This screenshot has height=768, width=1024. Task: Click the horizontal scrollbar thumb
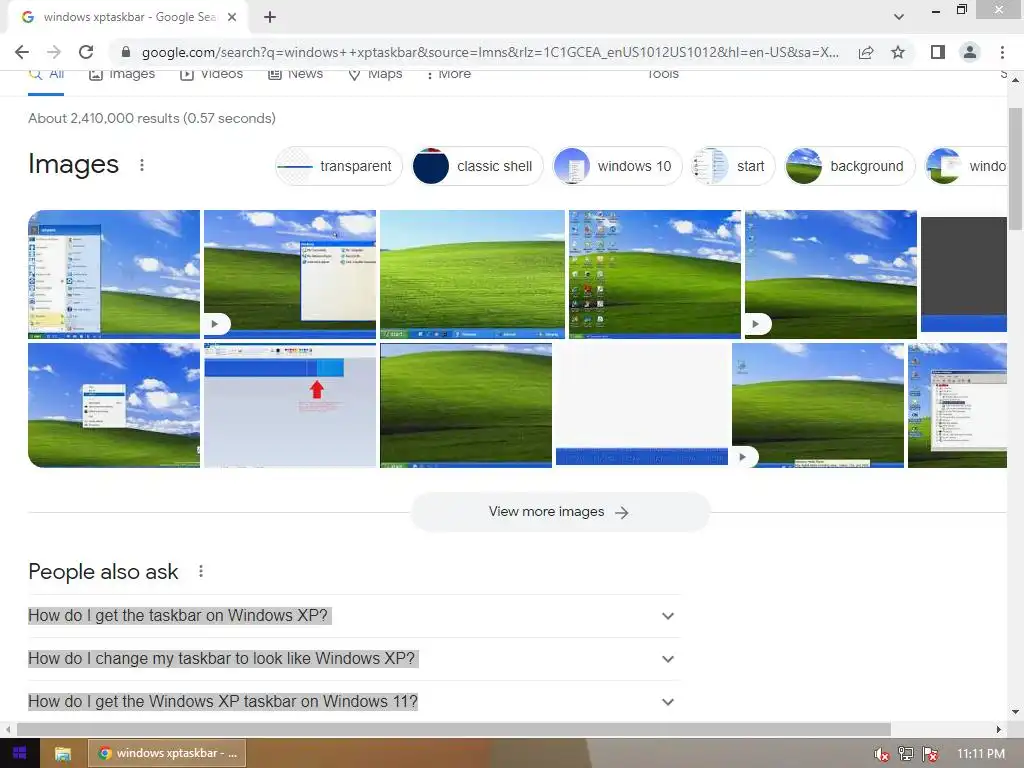click(454, 729)
